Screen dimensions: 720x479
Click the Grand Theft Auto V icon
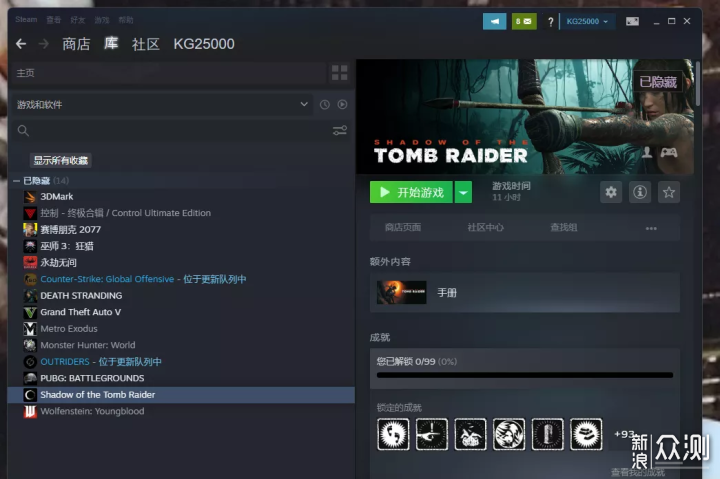[x=30, y=312]
